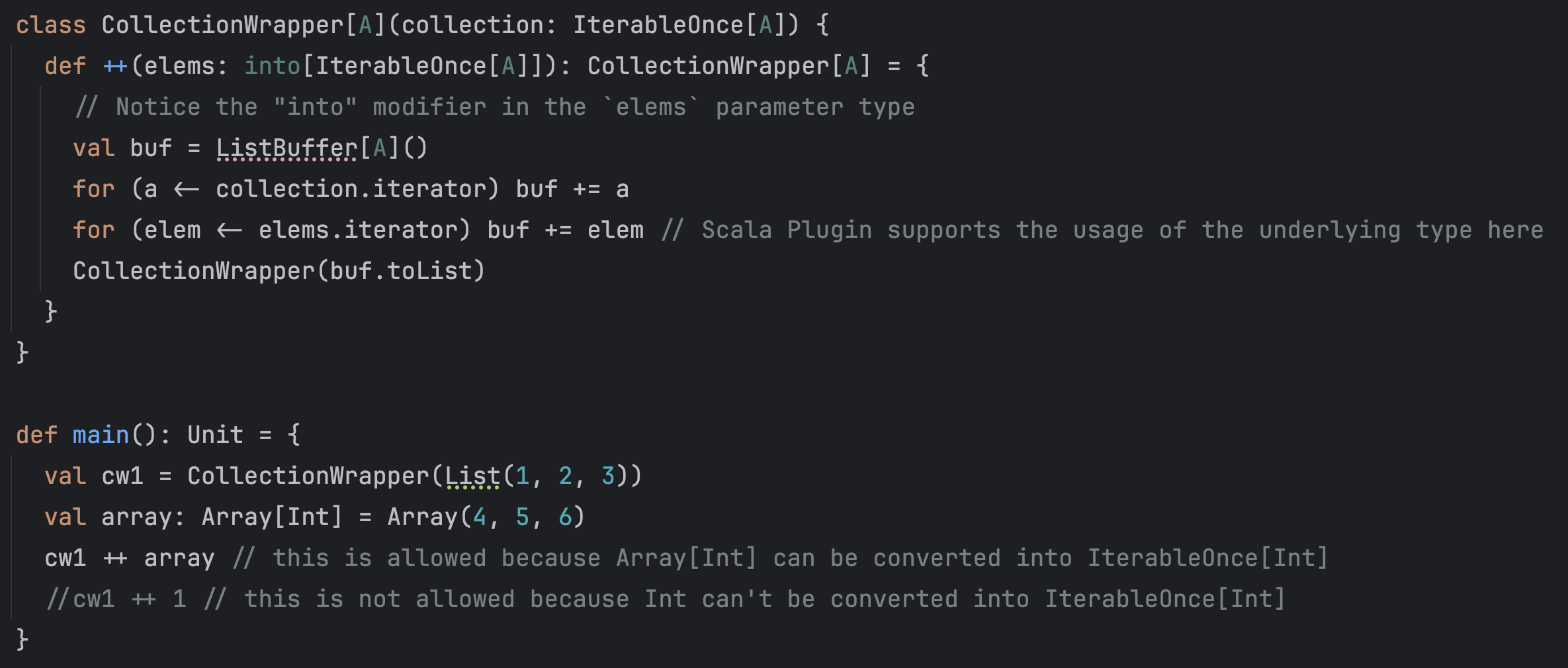
Task: Click the main function name
Action: [101, 435]
